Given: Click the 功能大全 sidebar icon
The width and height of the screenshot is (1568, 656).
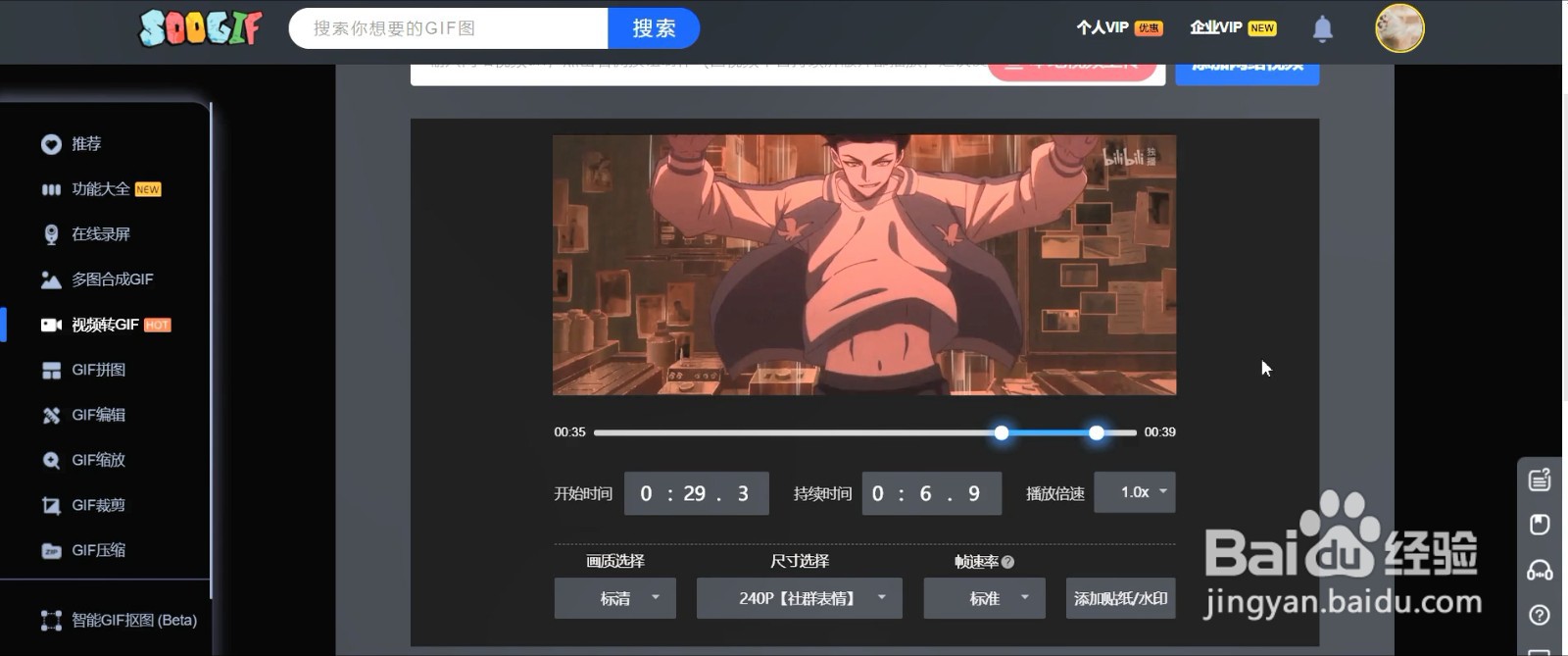Looking at the screenshot, I should coord(51,189).
